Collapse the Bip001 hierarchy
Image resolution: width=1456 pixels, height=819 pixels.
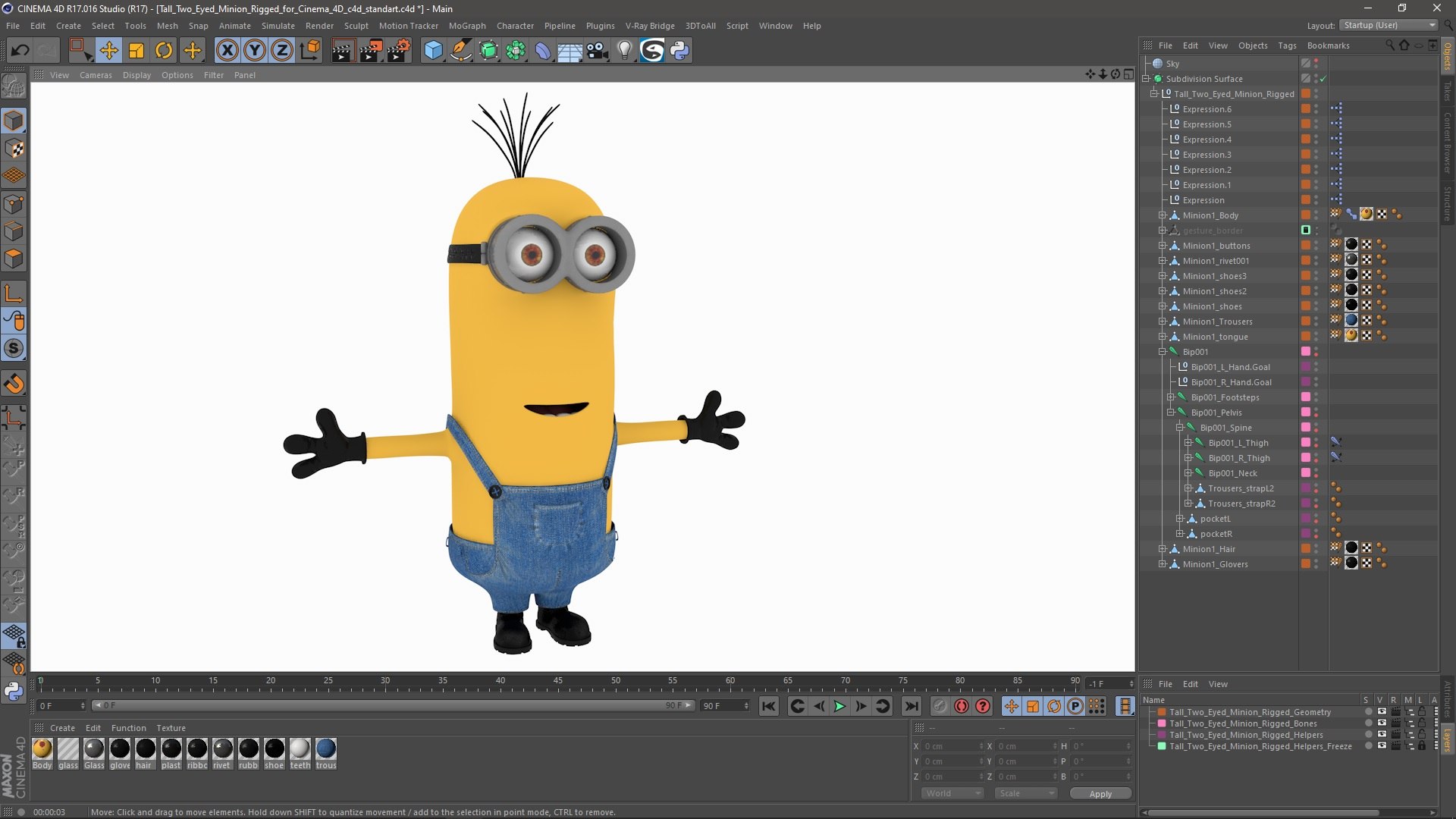point(1162,352)
